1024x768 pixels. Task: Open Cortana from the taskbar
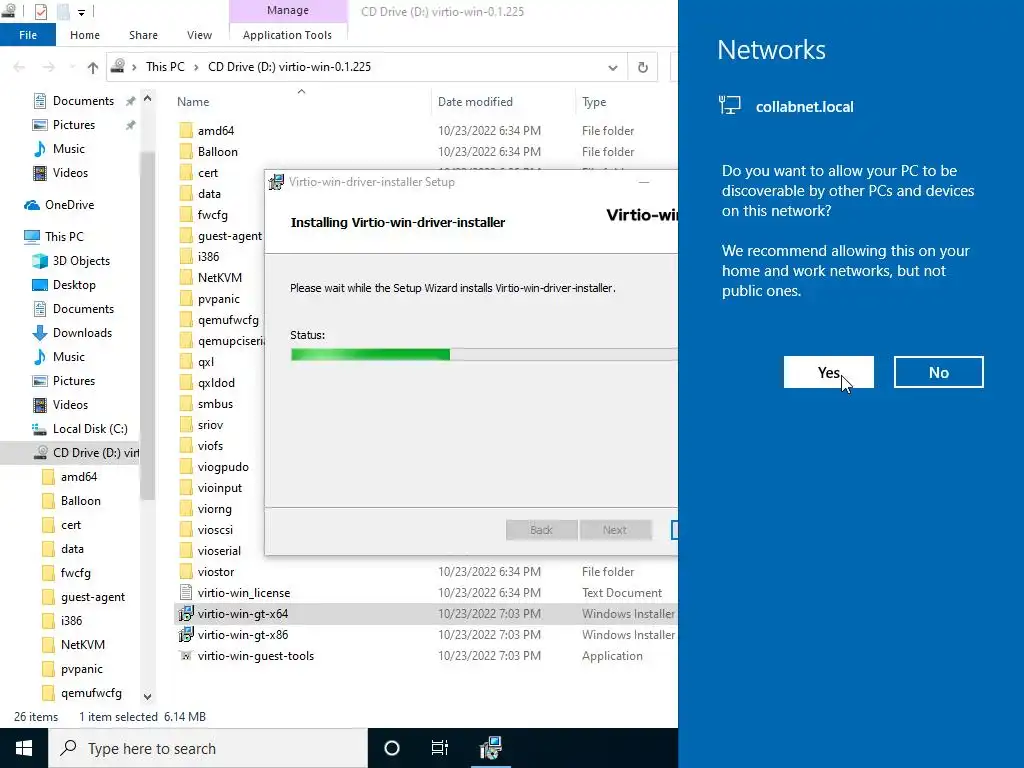tap(392, 748)
